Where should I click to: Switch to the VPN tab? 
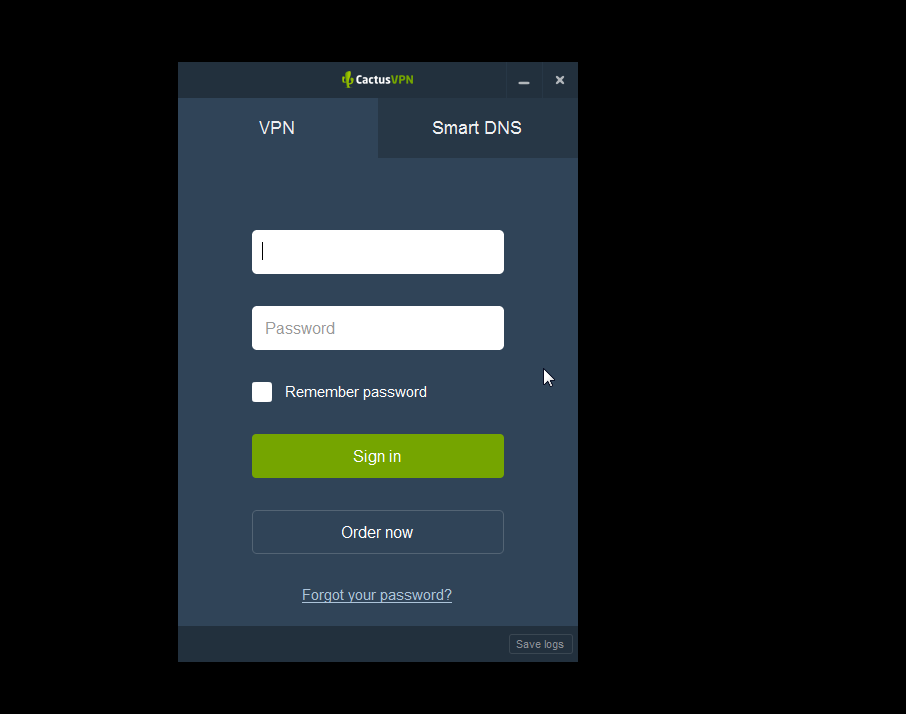pos(277,128)
